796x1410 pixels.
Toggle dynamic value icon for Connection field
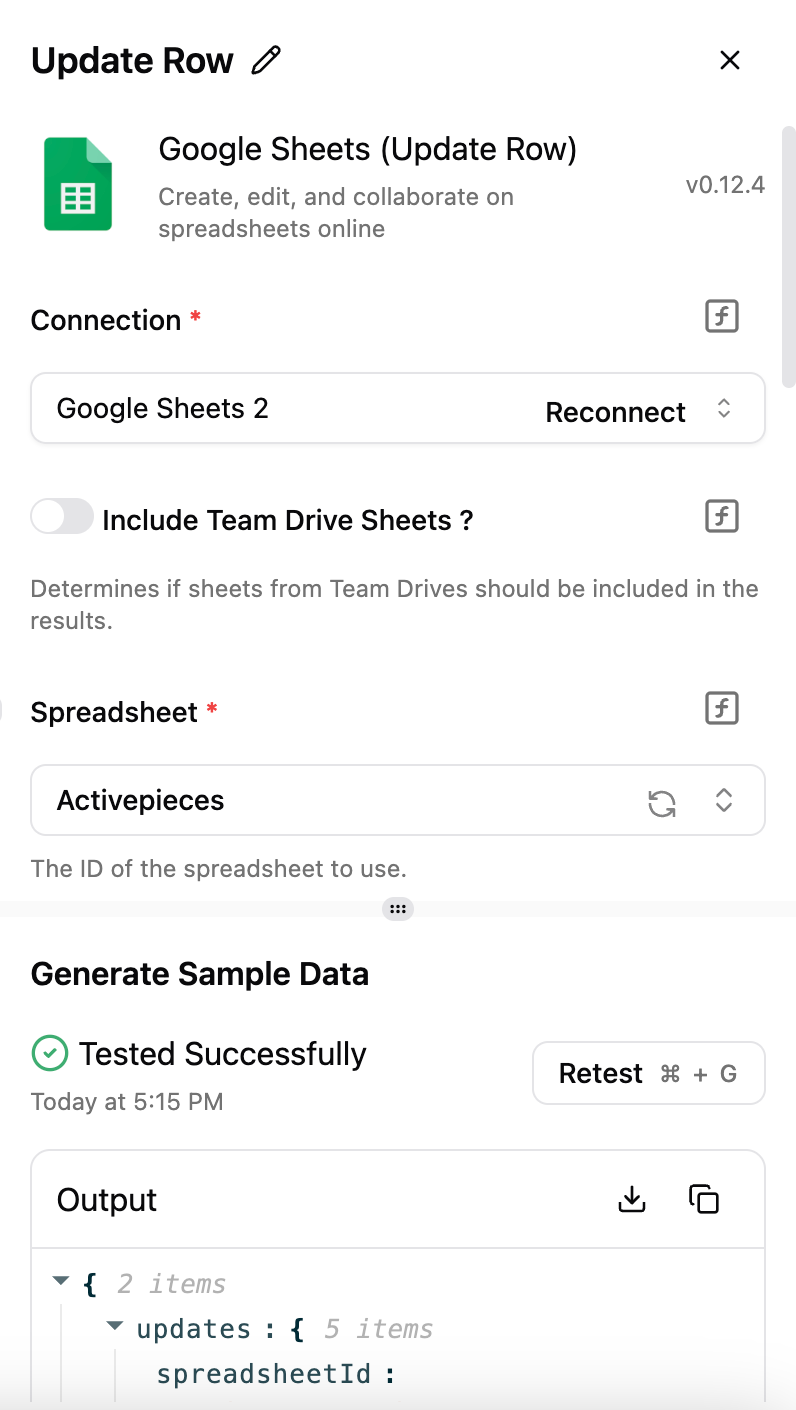[722, 317]
